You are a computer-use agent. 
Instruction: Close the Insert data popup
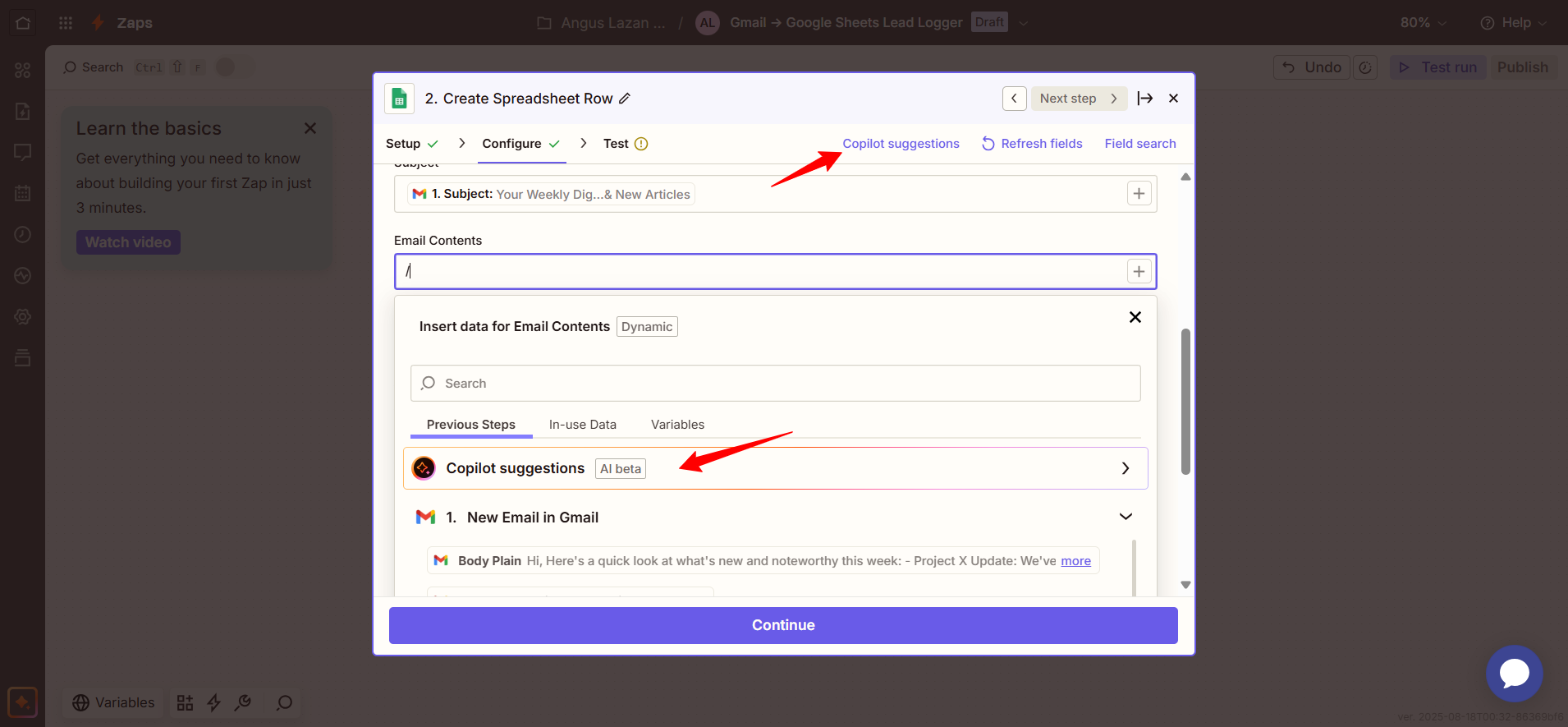point(1135,317)
